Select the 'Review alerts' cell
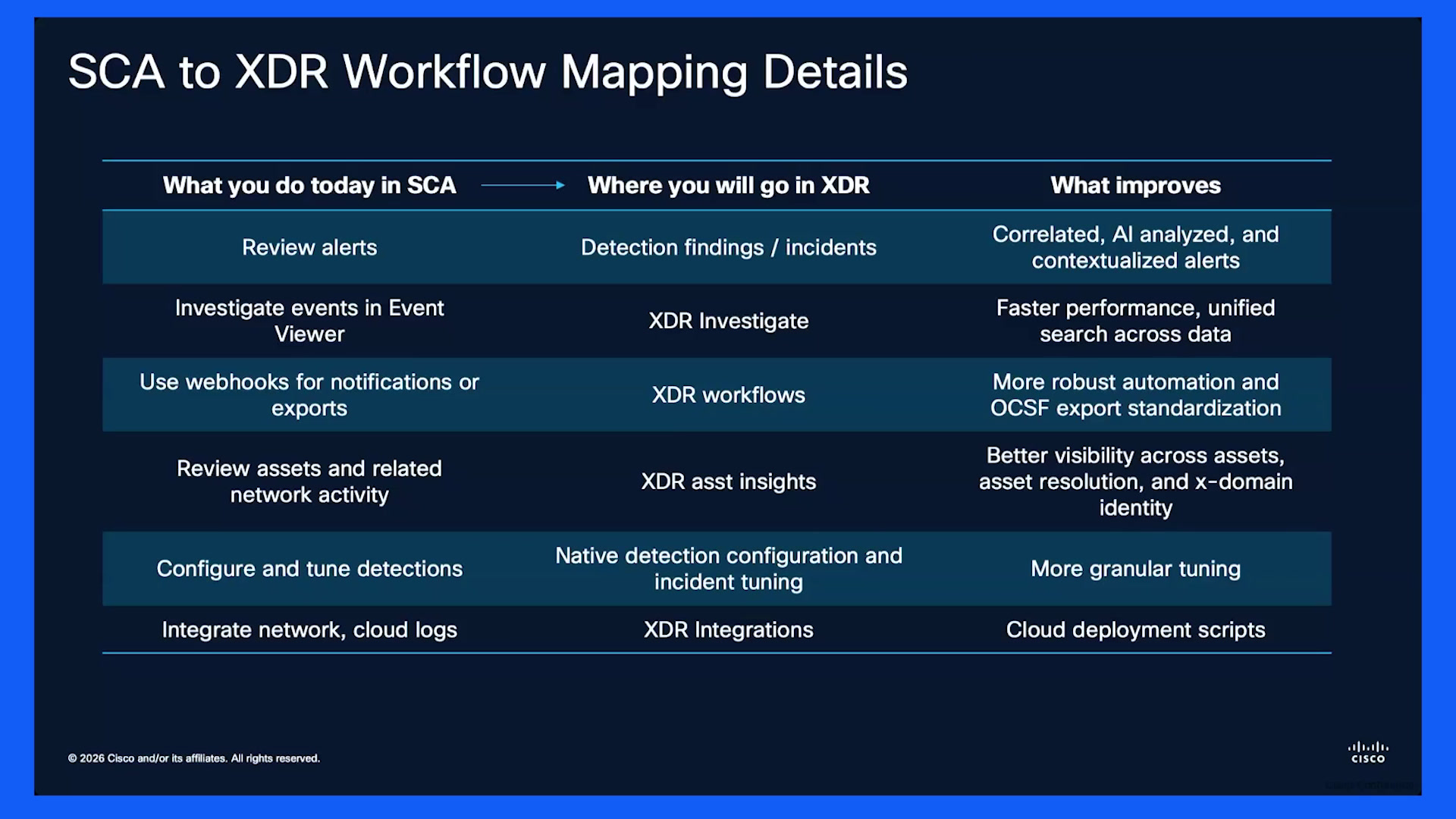This screenshot has height=819, width=1456. pos(309,247)
